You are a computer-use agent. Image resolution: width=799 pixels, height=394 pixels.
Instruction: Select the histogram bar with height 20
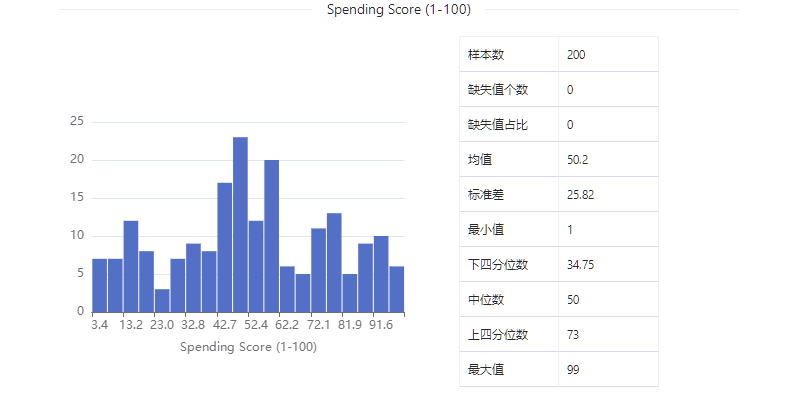click(272, 236)
